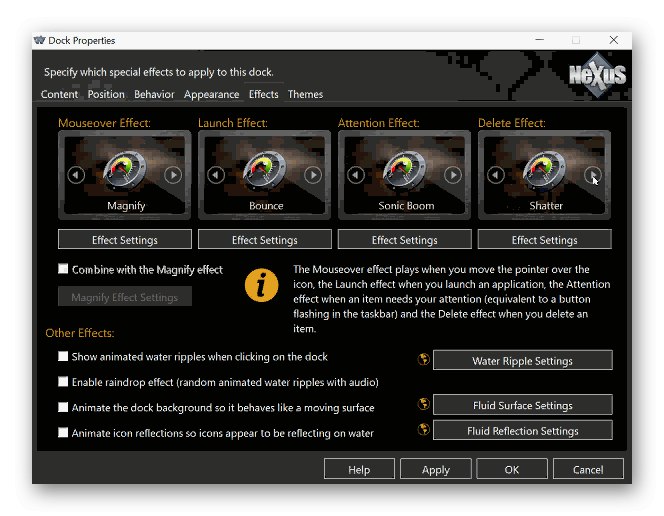Switch to previous Delete effect arrow

(496, 175)
